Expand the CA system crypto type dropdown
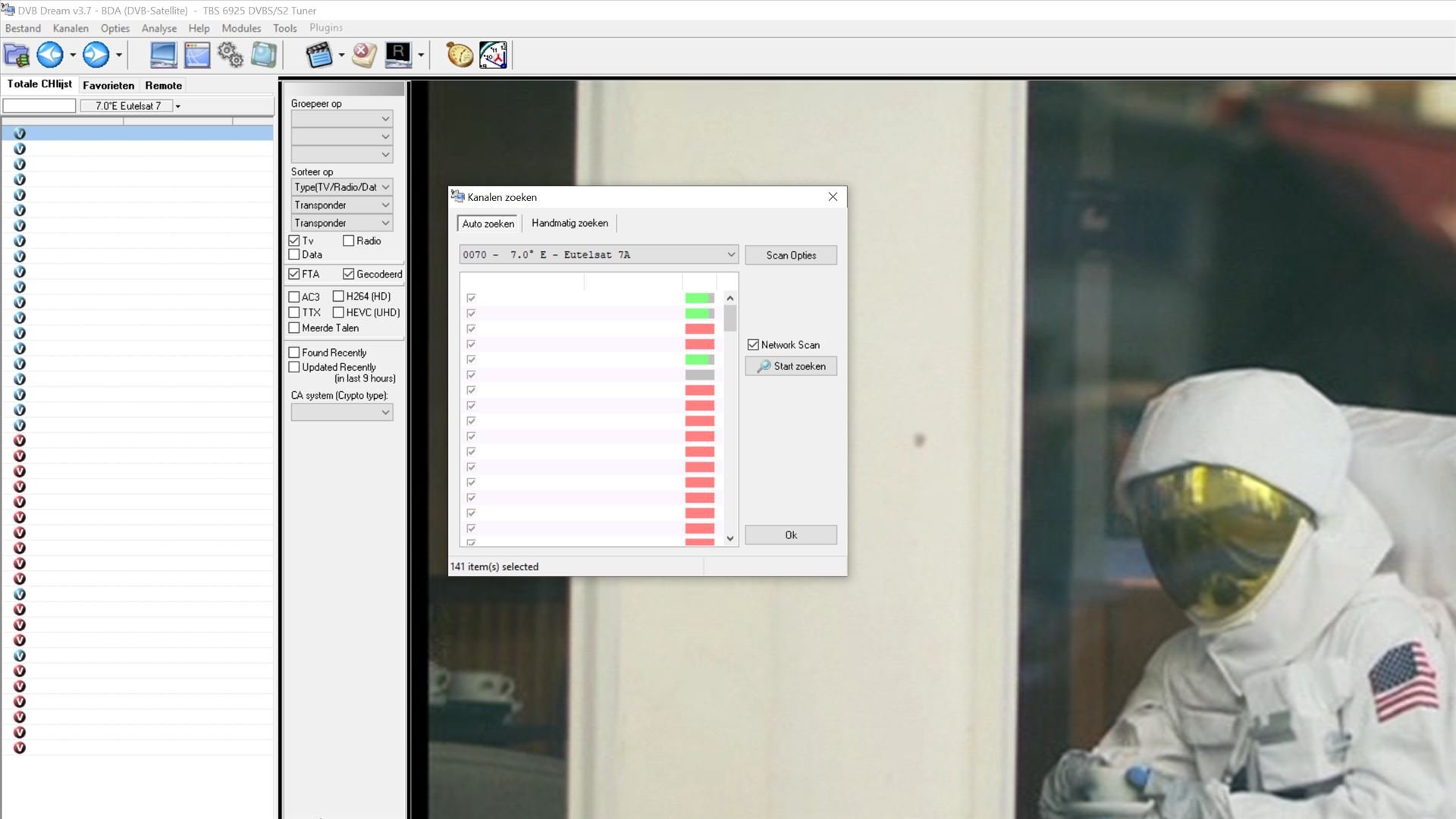1456x819 pixels. [x=342, y=413]
